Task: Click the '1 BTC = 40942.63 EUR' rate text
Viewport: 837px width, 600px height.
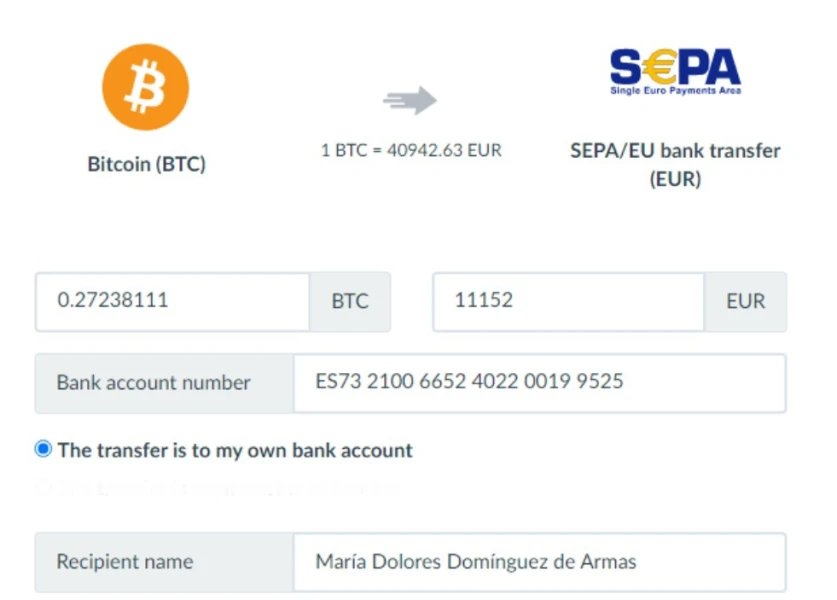Action: point(411,150)
